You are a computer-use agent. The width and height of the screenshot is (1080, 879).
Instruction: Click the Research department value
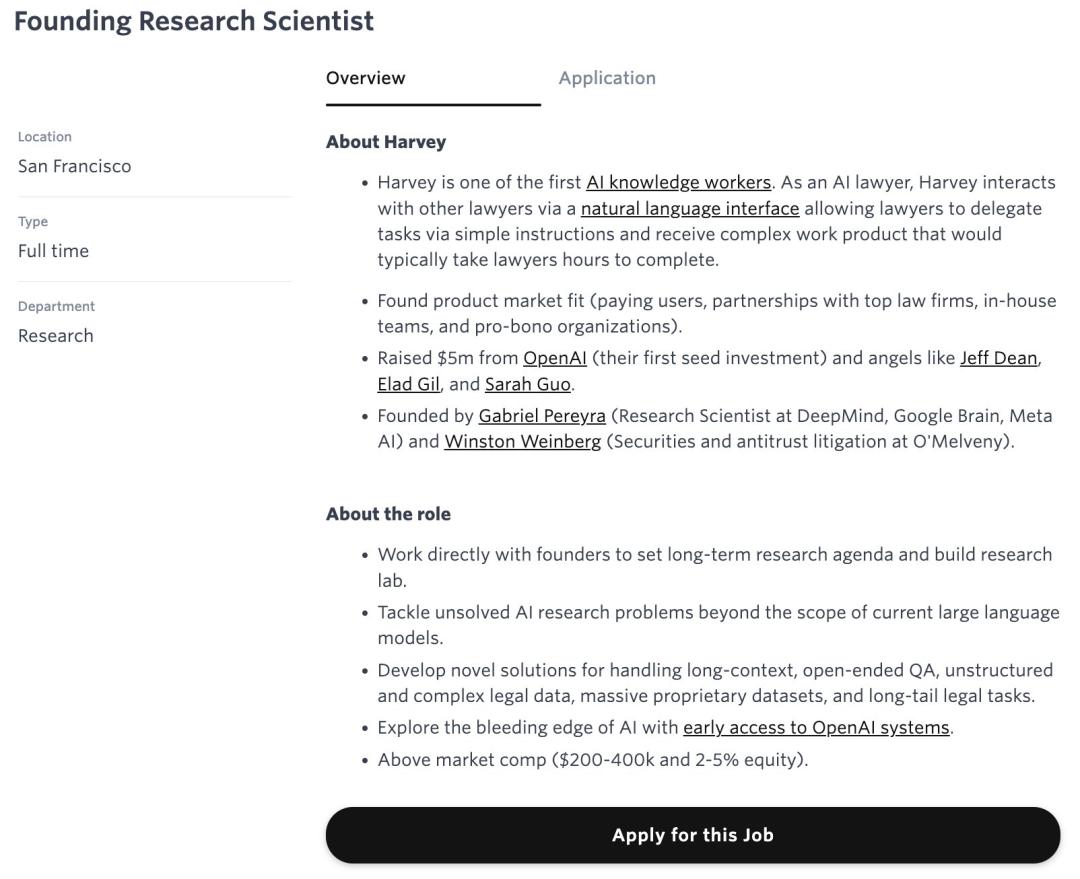55,336
